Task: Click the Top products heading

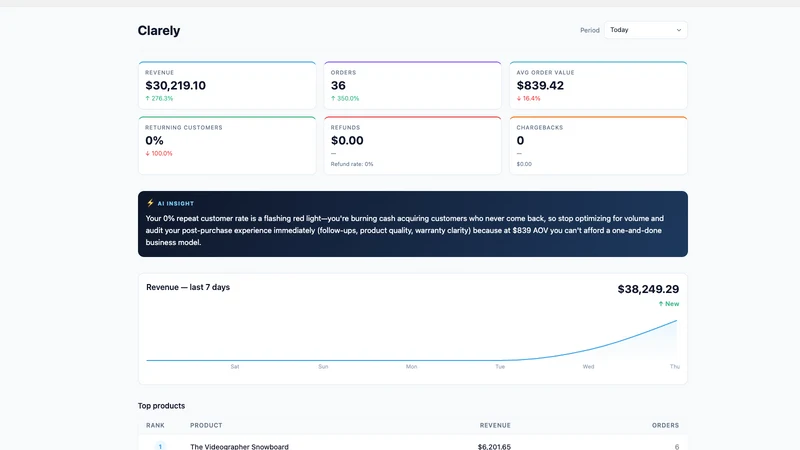Action: 161,406
